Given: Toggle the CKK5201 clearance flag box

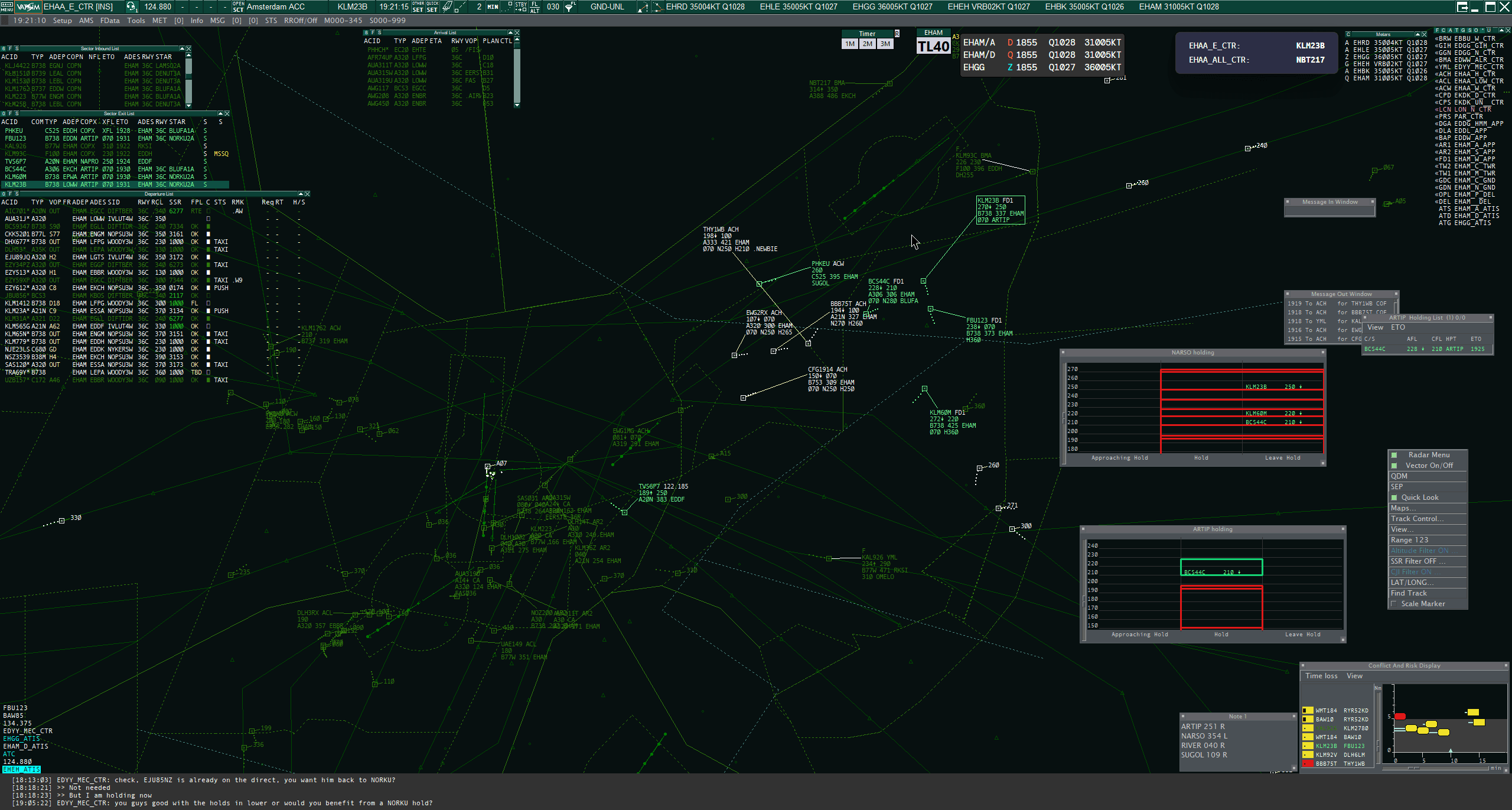Looking at the screenshot, I should coord(208,234).
